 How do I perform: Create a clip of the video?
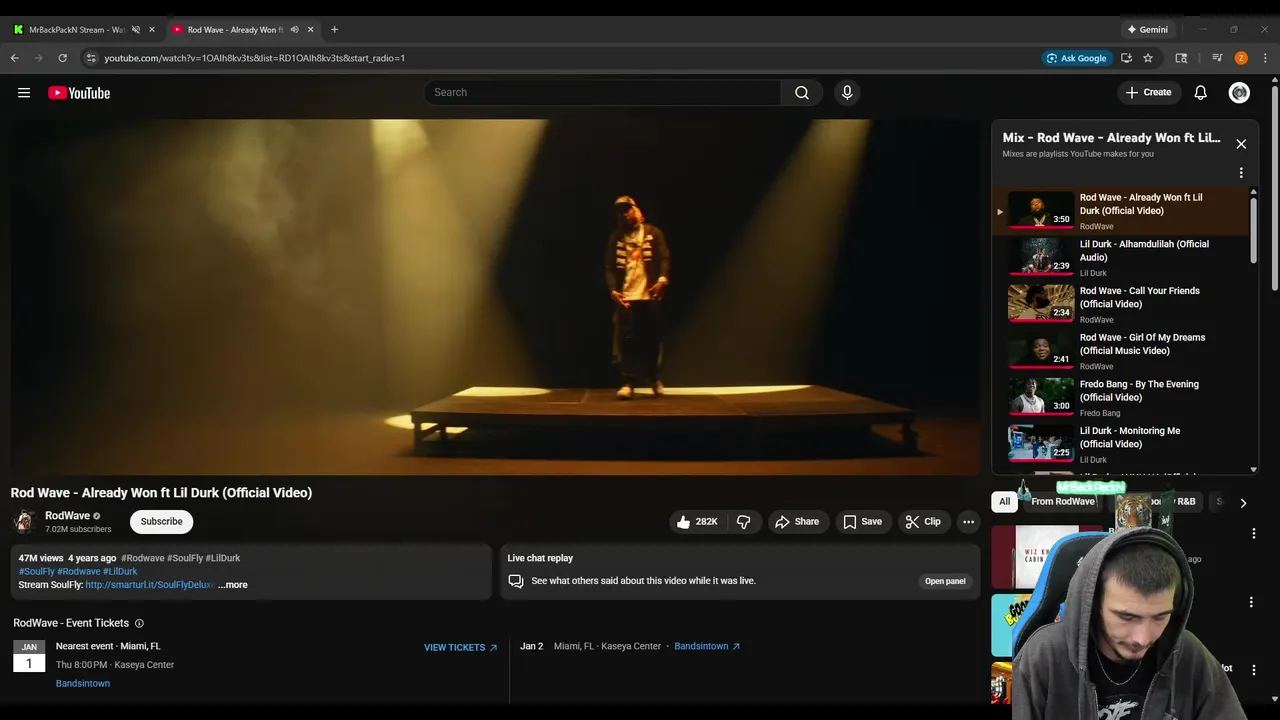923,522
